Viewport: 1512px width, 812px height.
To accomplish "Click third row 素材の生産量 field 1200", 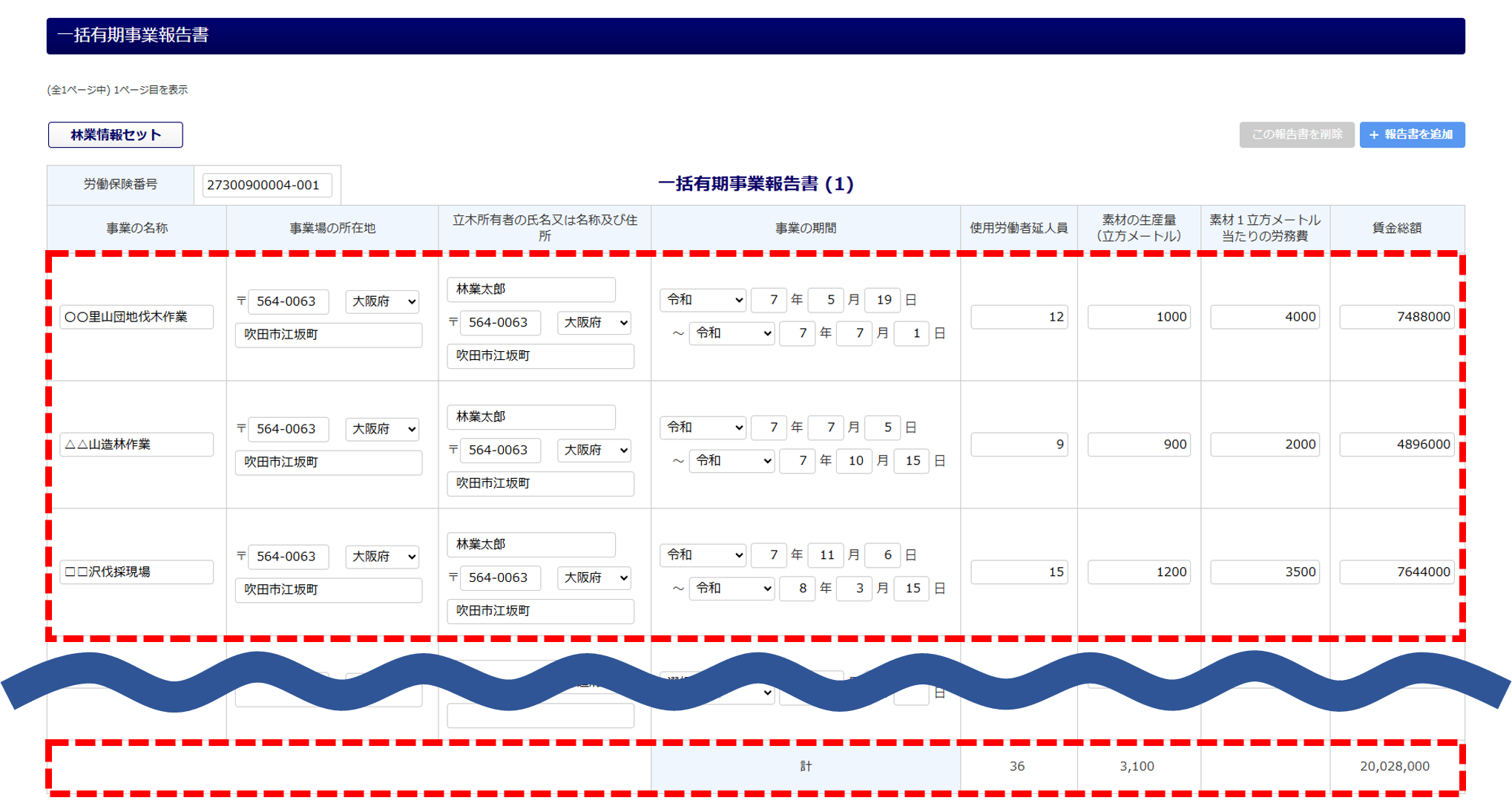I will [1139, 572].
